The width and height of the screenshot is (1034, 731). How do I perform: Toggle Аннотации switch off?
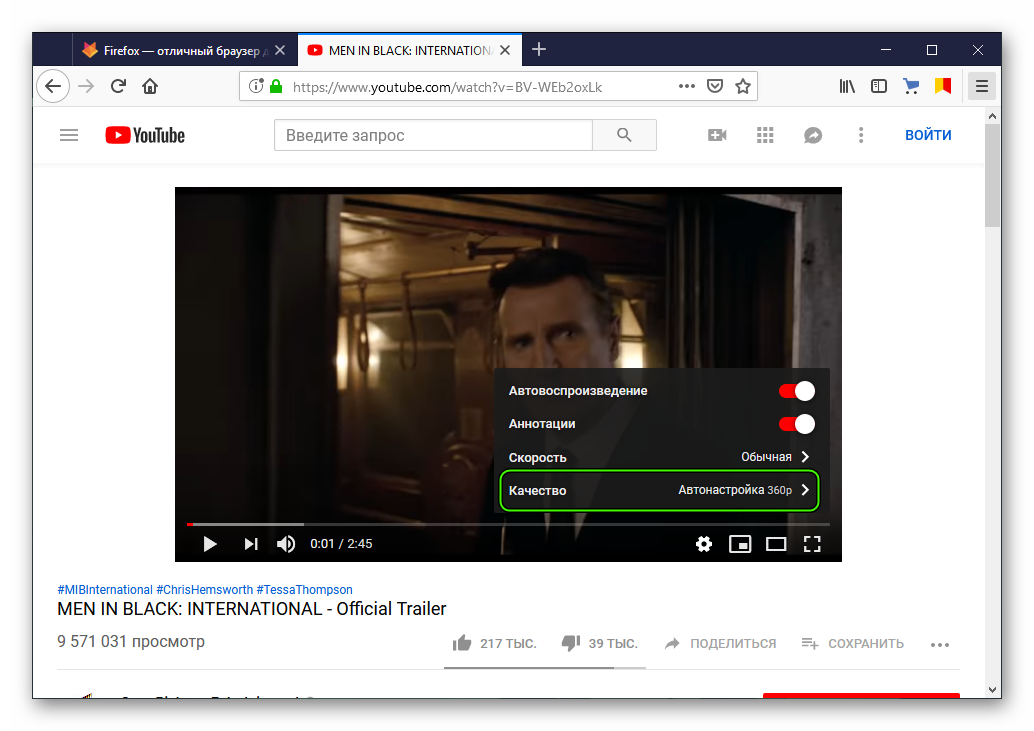pyautogui.click(x=797, y=424)
